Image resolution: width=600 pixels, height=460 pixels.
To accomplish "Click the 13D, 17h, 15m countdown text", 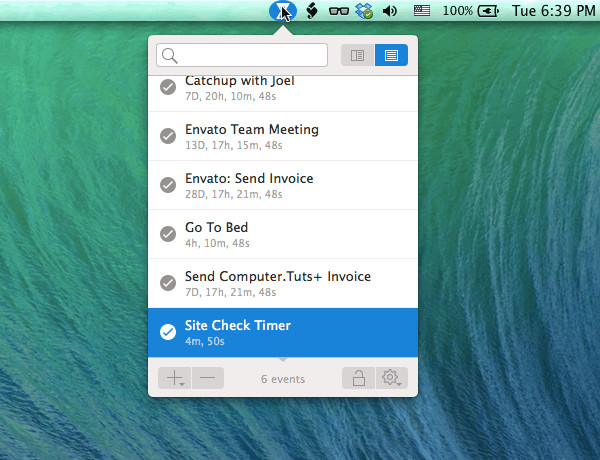I will [234, 145].
